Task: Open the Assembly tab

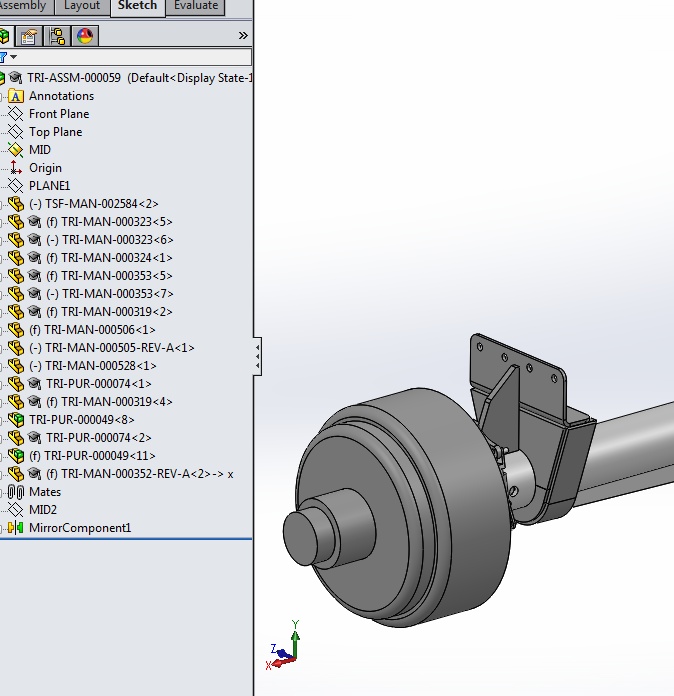Action: point(24,6)
